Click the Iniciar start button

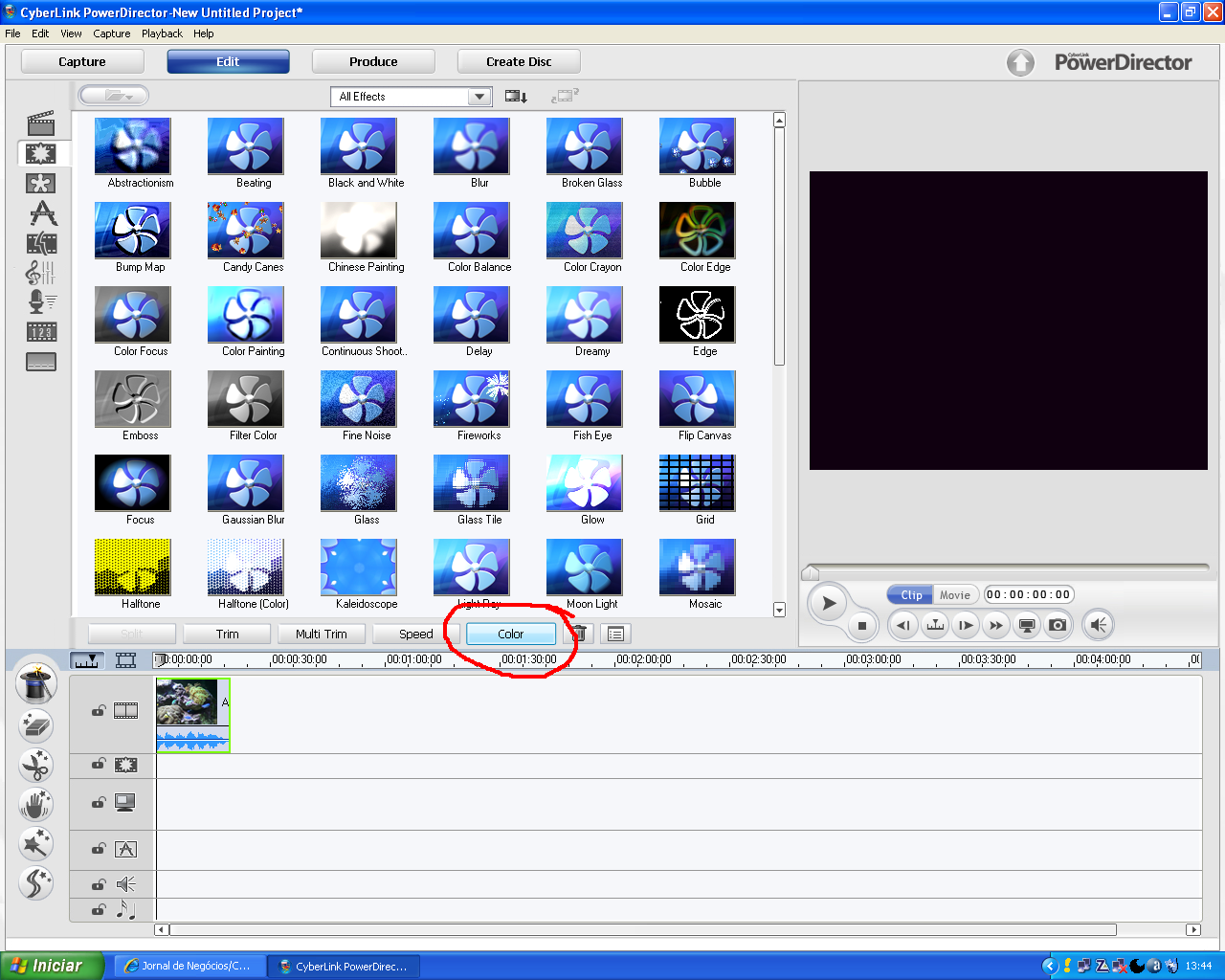coord(52,966)
